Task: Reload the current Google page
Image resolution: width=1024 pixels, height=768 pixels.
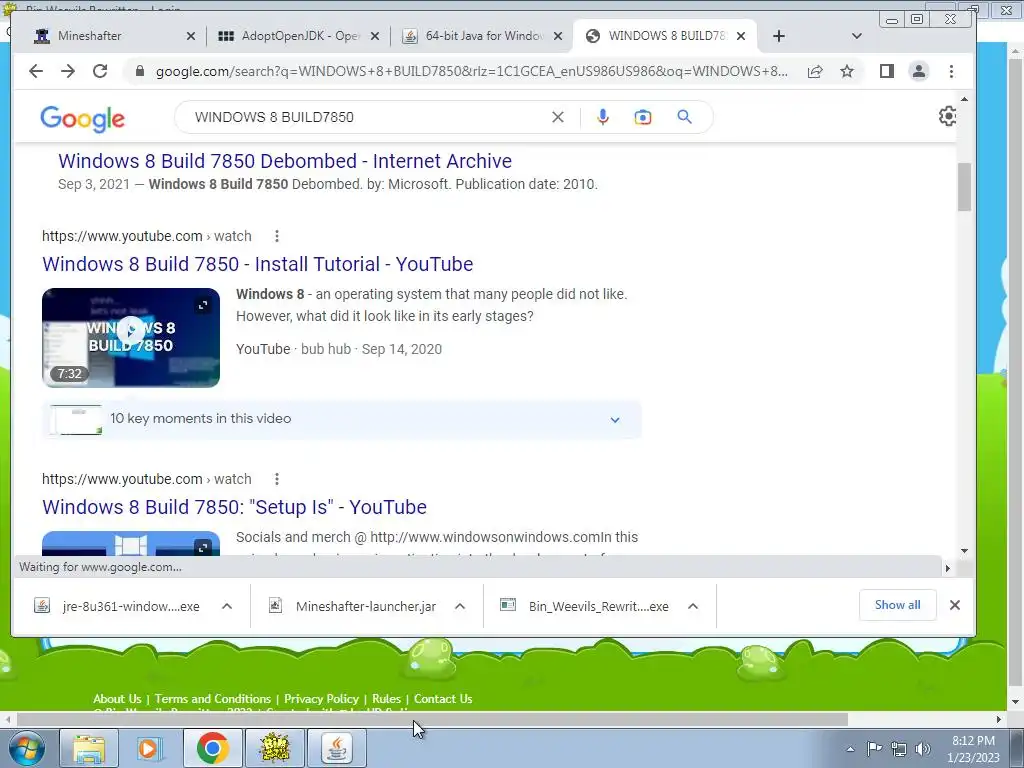Action: pyautogui.click(x=100, y=71)
